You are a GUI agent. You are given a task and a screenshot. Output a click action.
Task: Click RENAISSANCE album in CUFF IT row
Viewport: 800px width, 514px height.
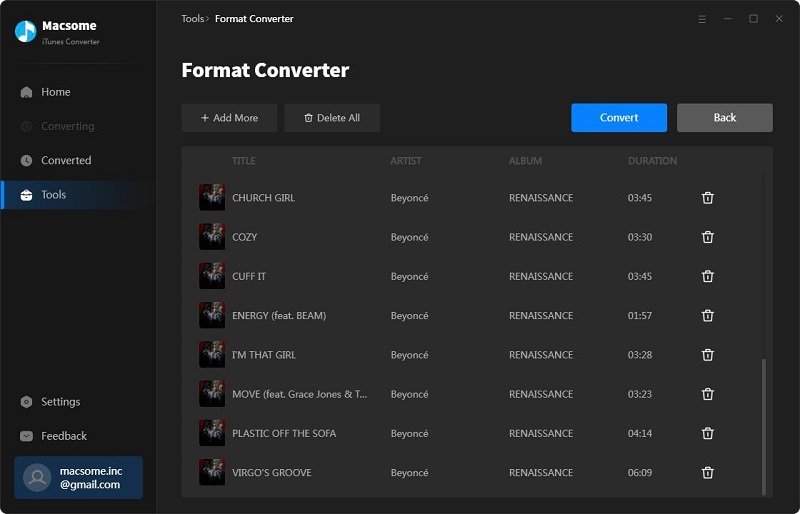541,277
